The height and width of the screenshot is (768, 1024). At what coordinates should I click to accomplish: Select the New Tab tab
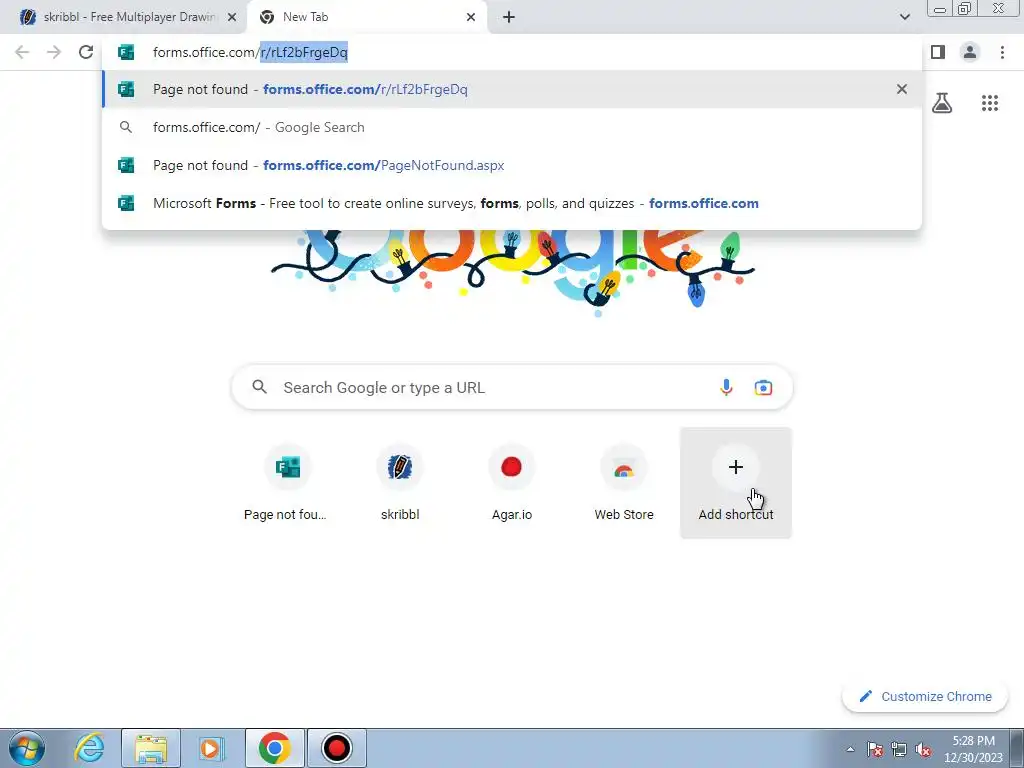click(366, 17)
